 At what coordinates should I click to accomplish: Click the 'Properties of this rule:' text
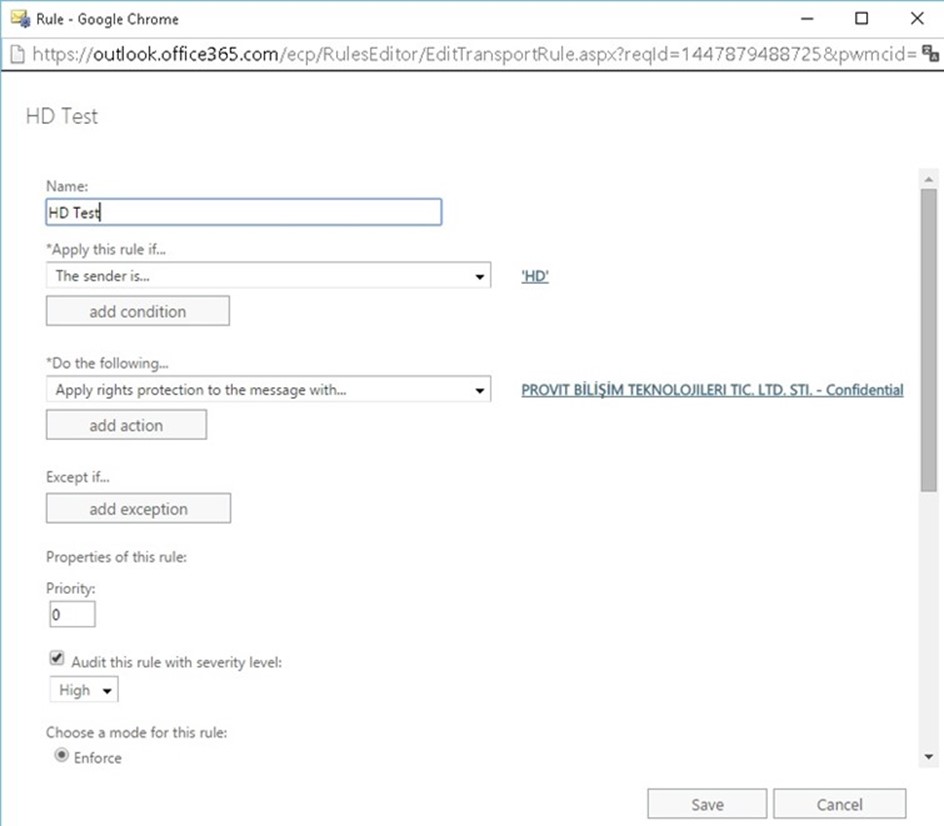click(x=116, y=557)
